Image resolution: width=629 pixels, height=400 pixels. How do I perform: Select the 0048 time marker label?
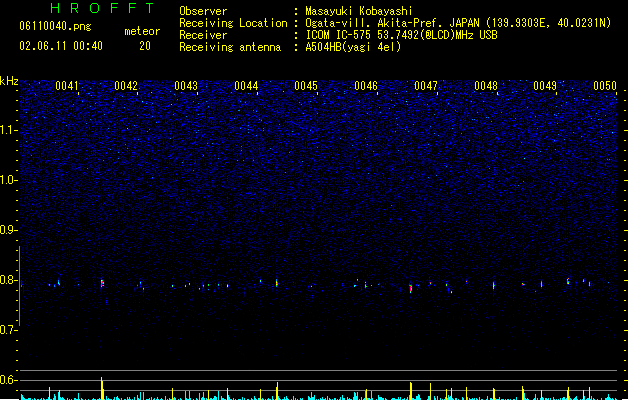(486, 86)
